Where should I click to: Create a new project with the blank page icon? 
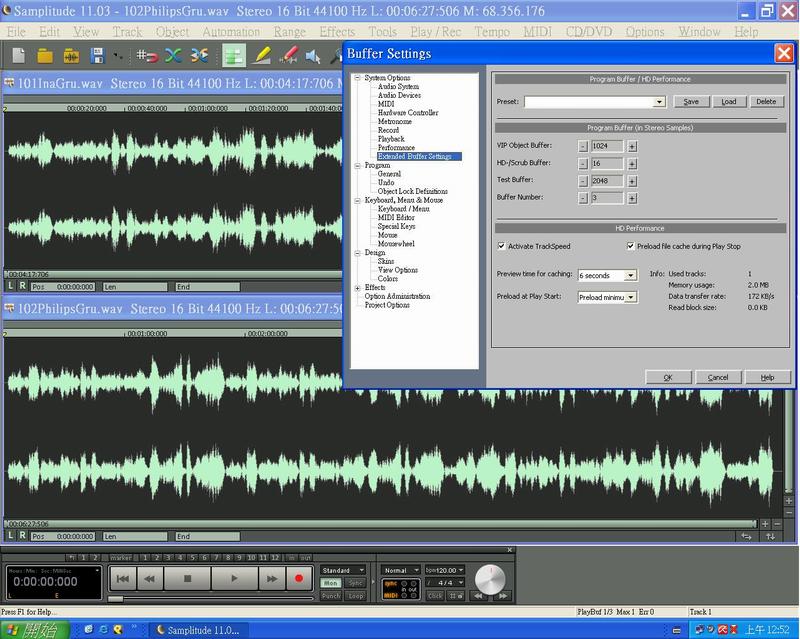click(x=18, y=55)
